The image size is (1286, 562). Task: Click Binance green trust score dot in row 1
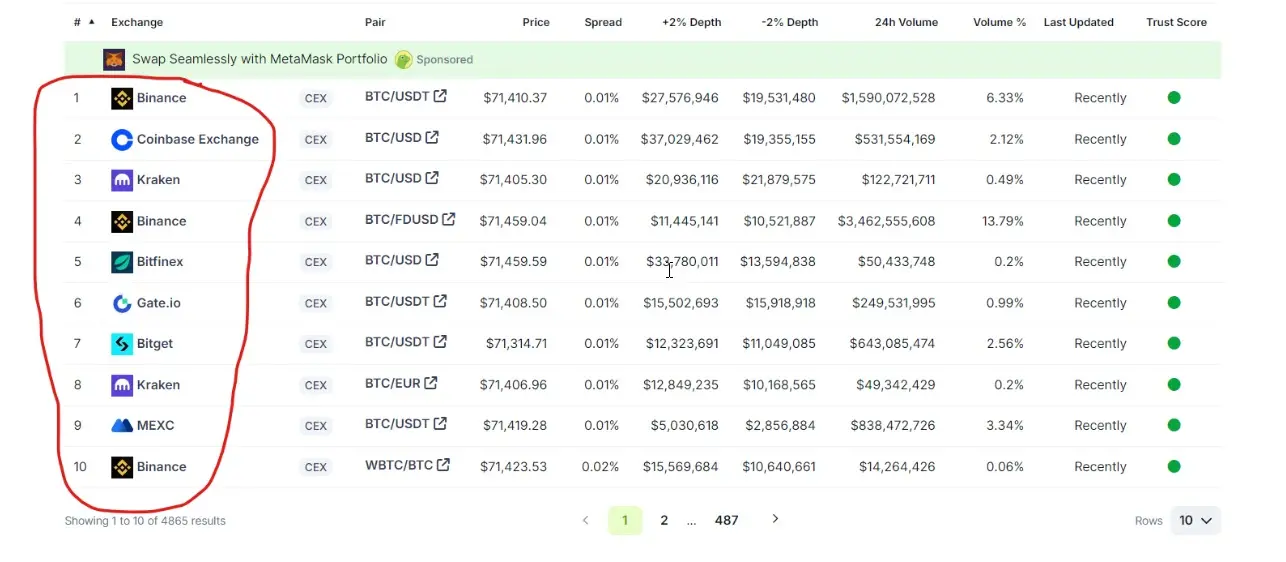[1174, 98]
